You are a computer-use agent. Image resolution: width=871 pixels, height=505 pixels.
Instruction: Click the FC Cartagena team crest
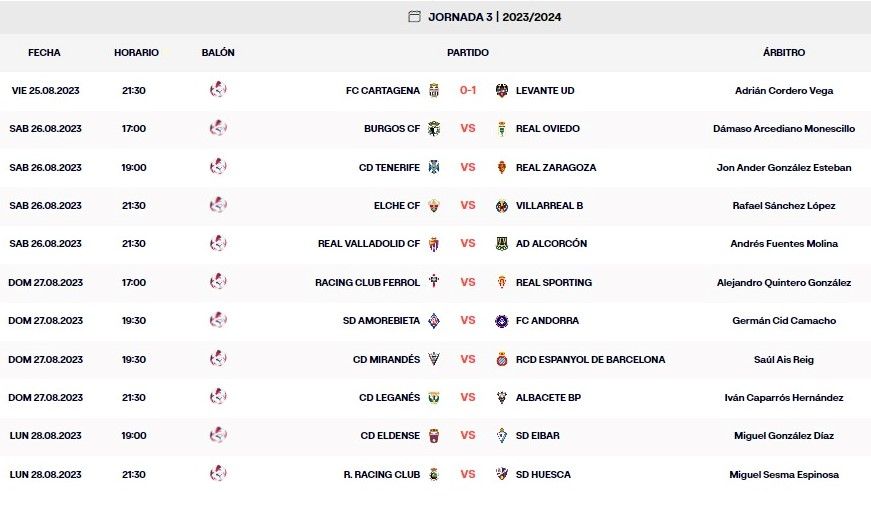click(x=434, y=90)
